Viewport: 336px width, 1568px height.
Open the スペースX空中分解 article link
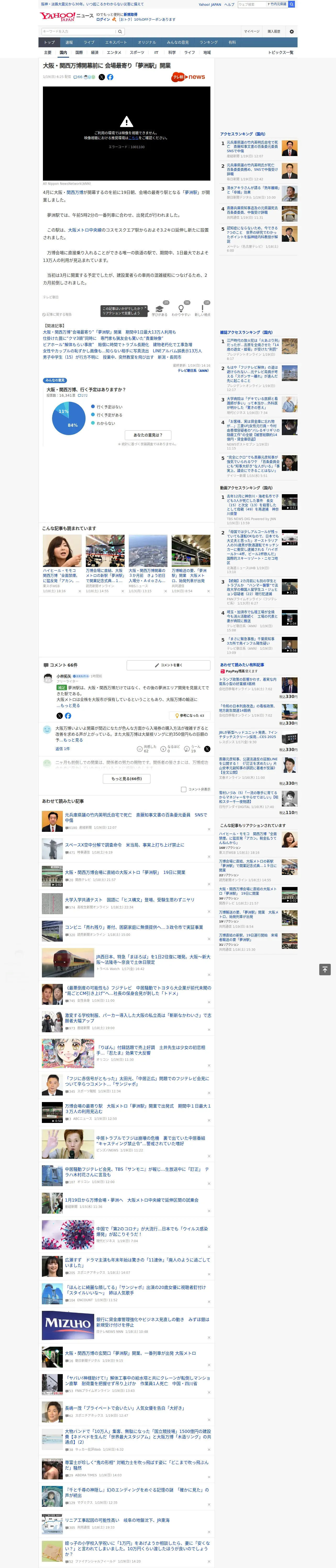point(124,845)
